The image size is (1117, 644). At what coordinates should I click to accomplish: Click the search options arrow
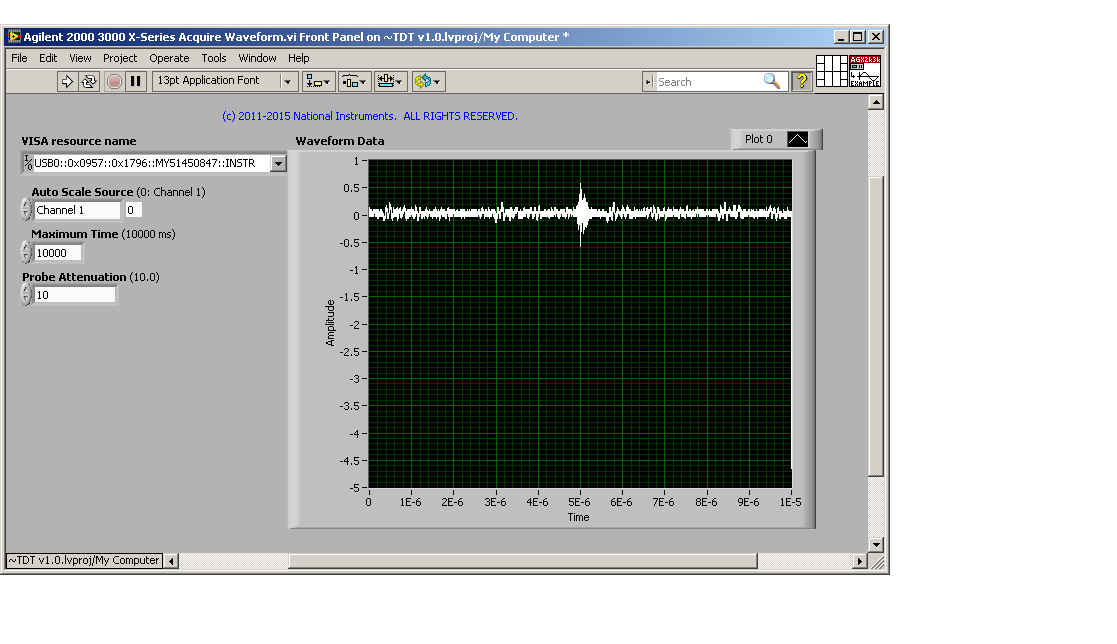tap(648, 82)
